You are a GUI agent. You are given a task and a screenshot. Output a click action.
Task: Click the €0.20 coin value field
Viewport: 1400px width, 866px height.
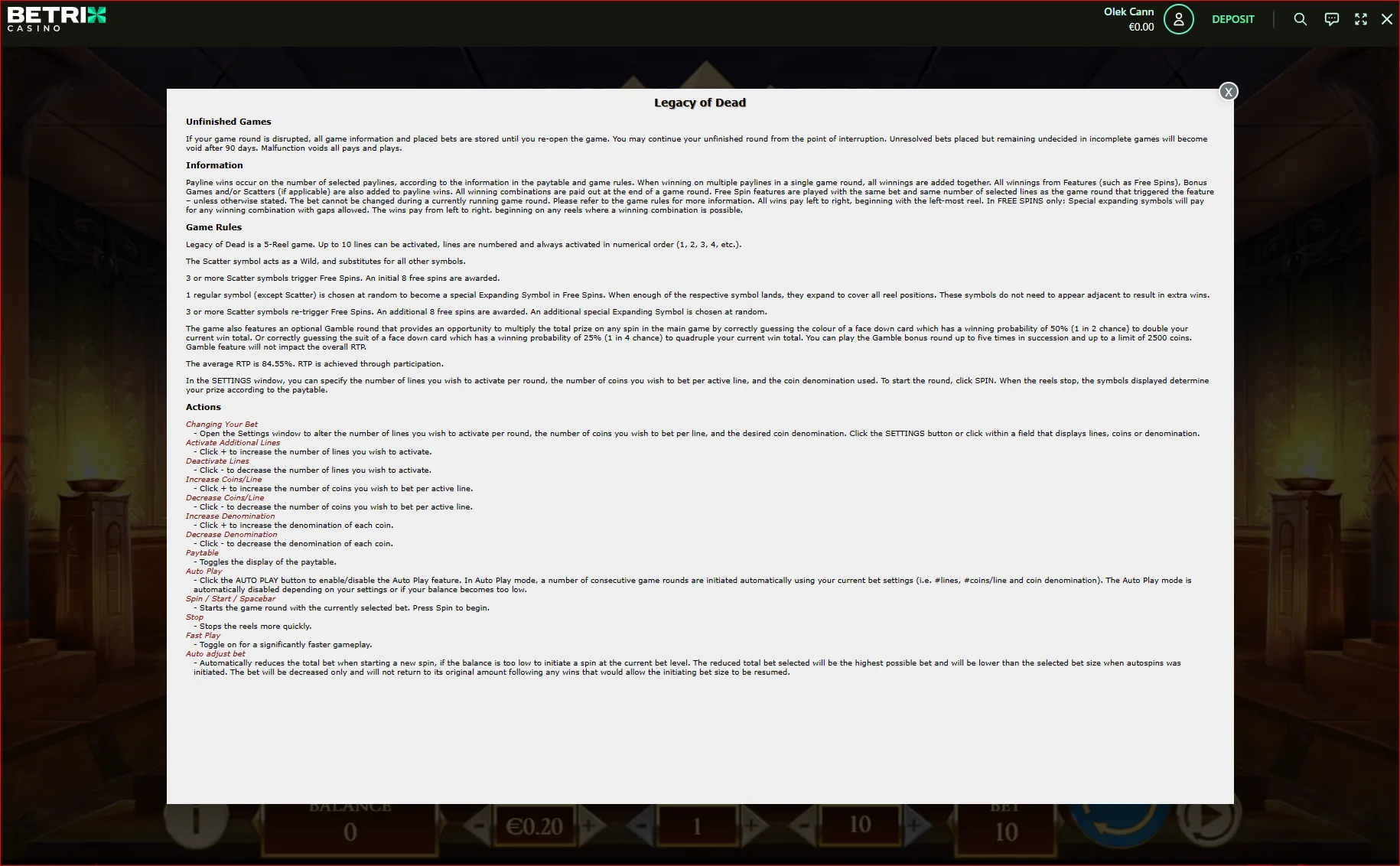(535, 826)
